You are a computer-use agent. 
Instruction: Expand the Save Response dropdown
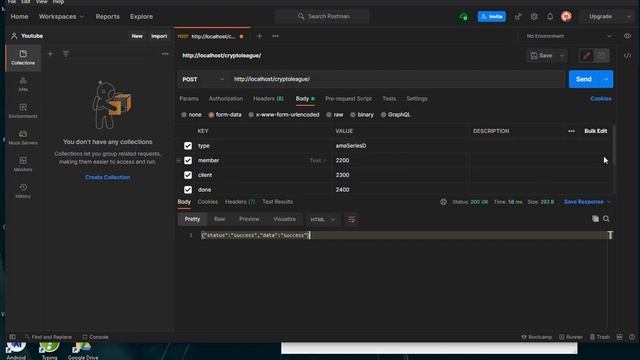click(609, 202)
